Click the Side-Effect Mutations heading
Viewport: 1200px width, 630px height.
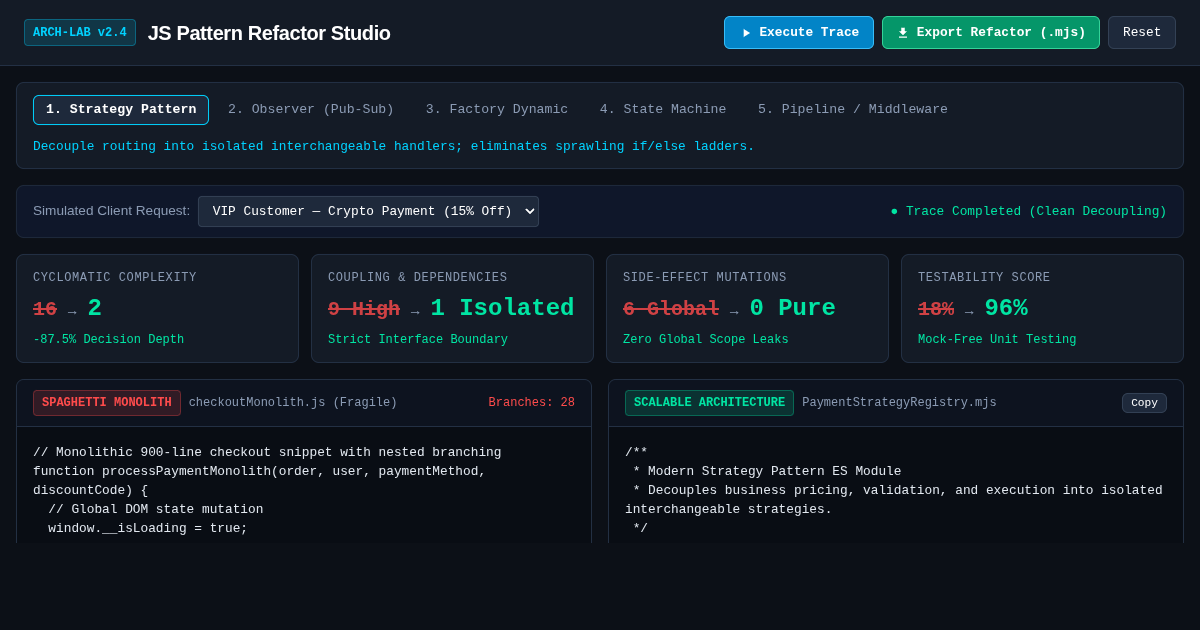pos(705,278)
